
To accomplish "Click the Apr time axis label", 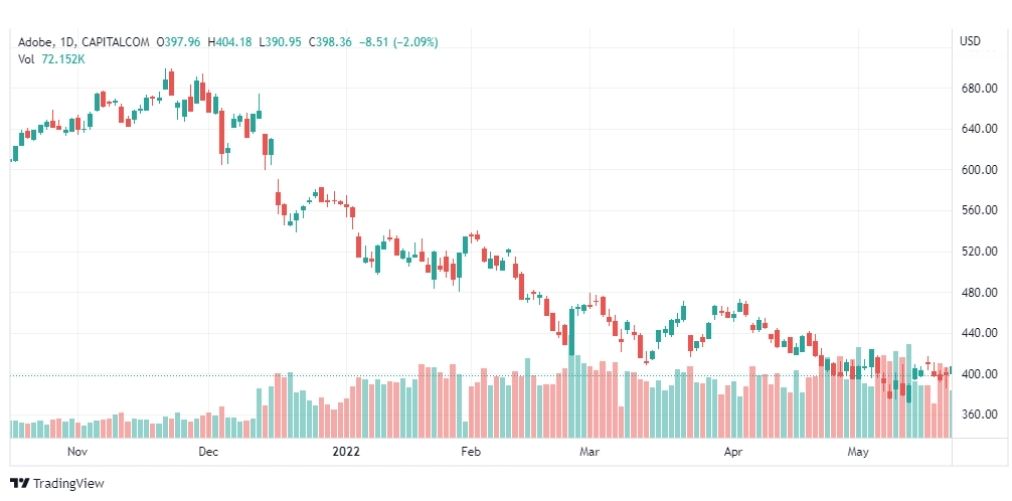I will click(733, 451).
